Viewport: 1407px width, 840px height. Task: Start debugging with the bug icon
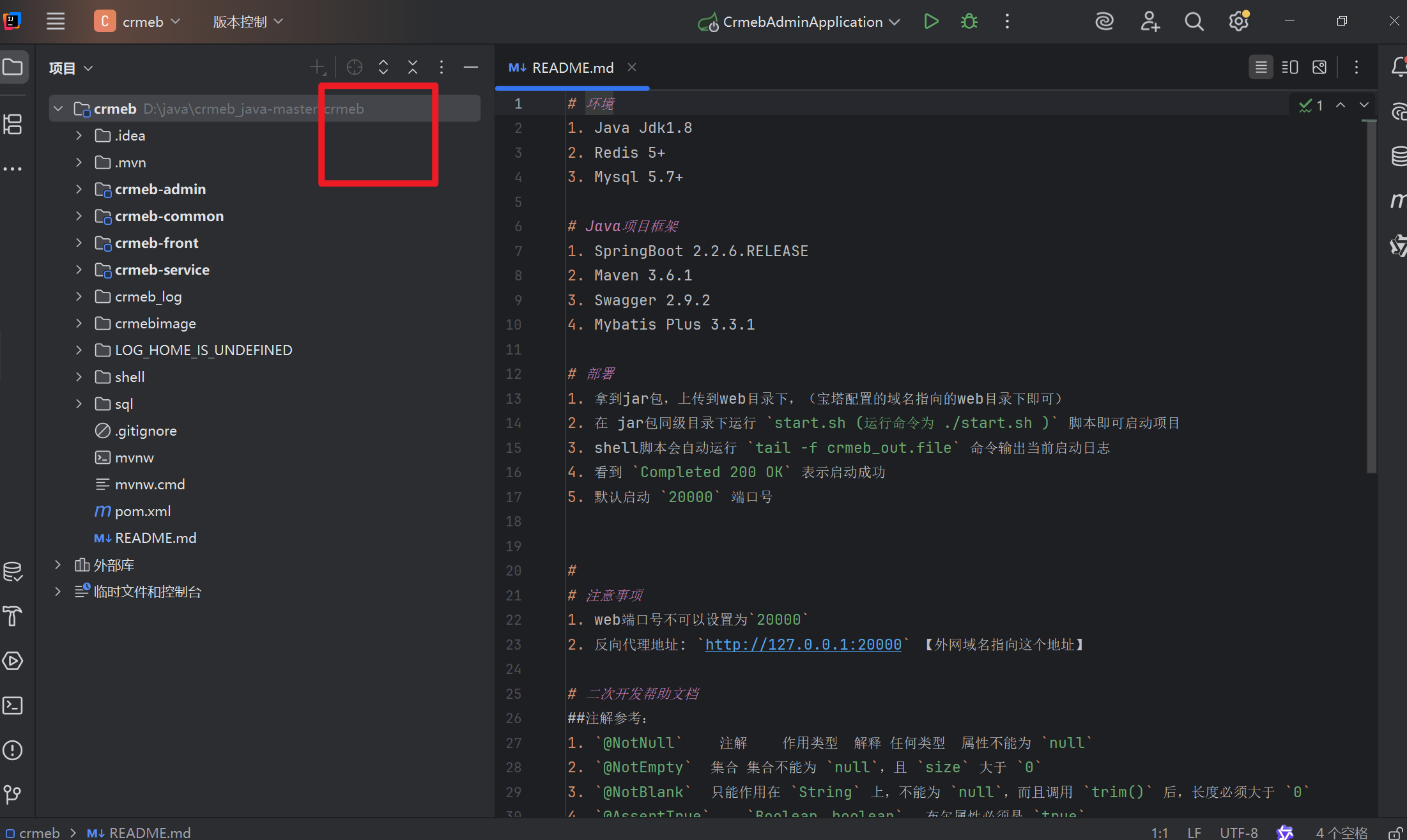pos(969,22)
